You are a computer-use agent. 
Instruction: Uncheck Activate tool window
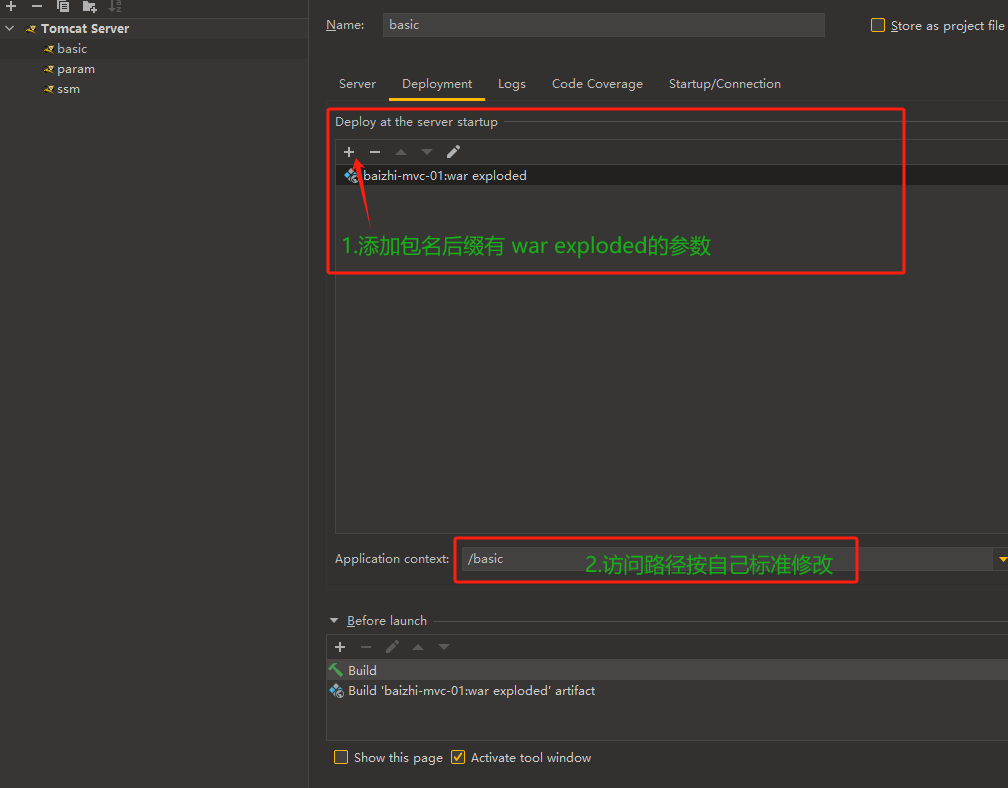(458, 757)
